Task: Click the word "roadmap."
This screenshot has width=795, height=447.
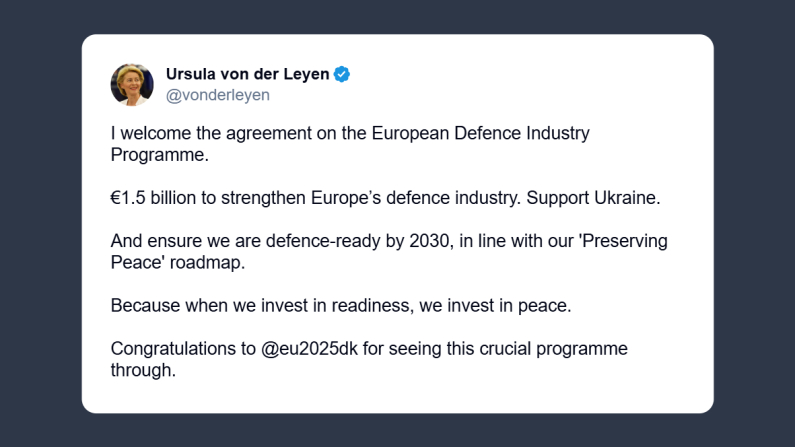Action: click(239, 263)
